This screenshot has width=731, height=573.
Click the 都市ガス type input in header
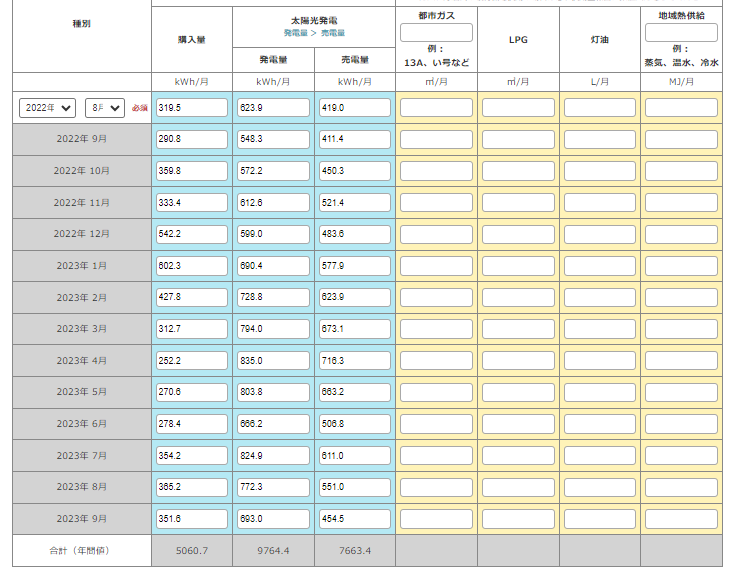(x=436, y=33)
